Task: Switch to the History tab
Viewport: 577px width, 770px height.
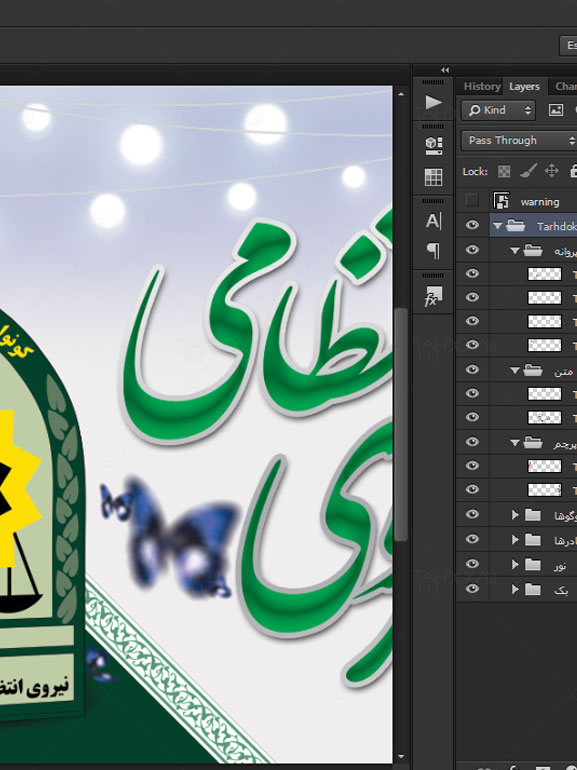Action: [482, 86]
